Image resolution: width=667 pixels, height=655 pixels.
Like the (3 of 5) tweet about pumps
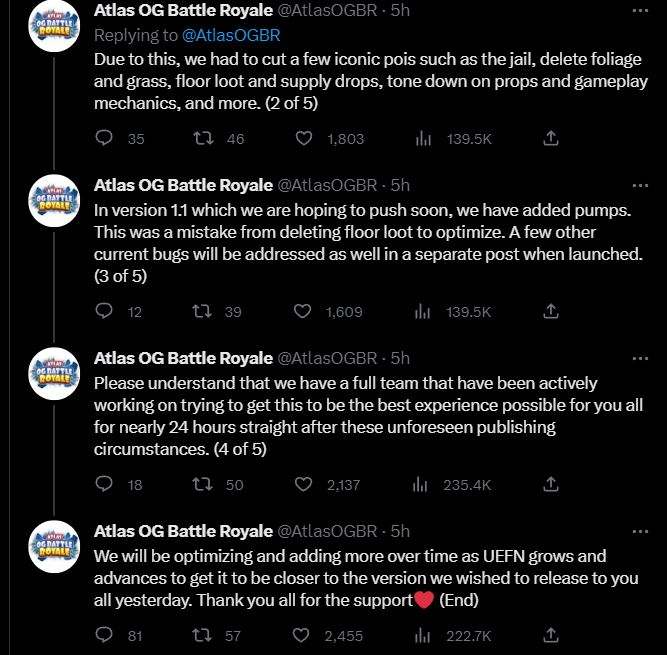coord(302,311)
